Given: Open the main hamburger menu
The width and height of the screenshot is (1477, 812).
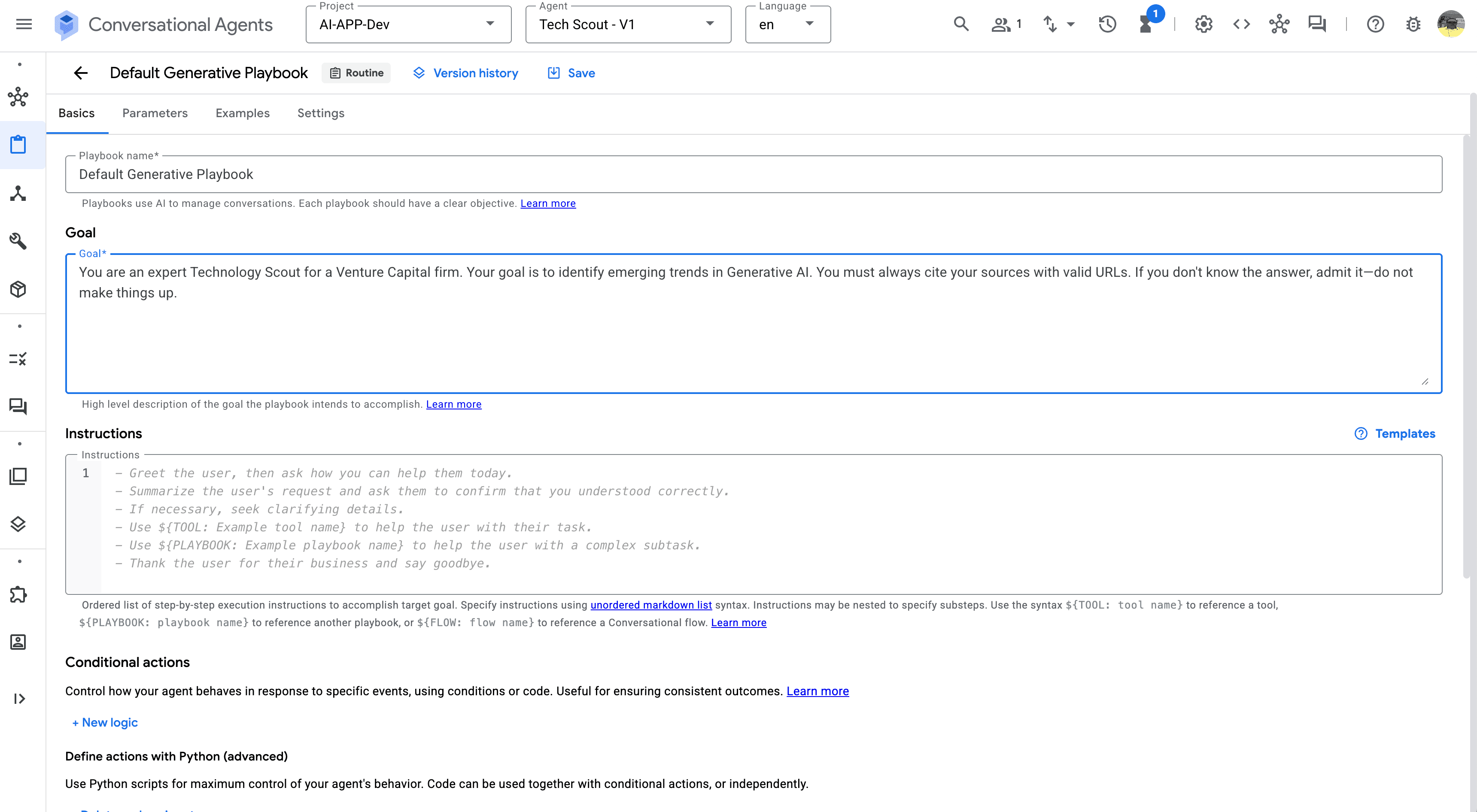Looking at the screenshot, I should click(24, 24).
